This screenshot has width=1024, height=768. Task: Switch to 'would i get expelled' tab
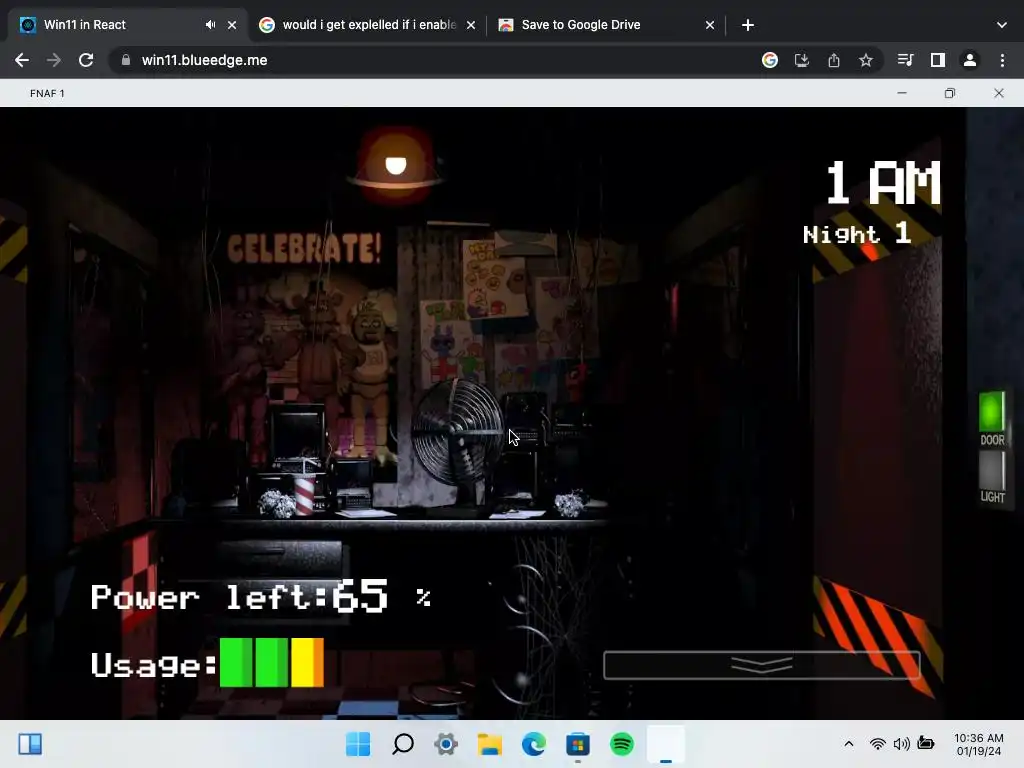pos(368,25)
